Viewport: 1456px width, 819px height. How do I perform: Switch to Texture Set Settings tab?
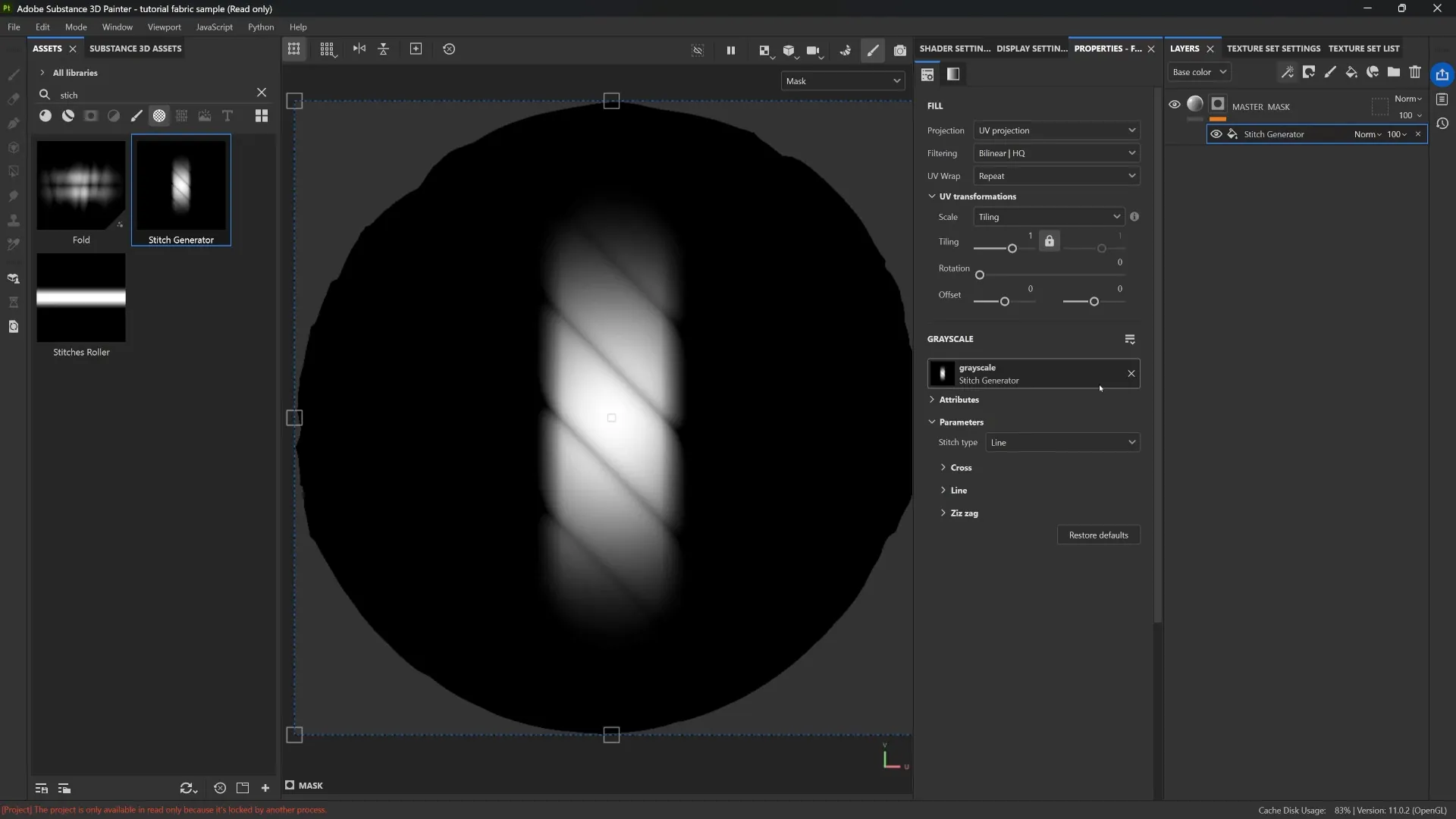(x=1273, y=49)
